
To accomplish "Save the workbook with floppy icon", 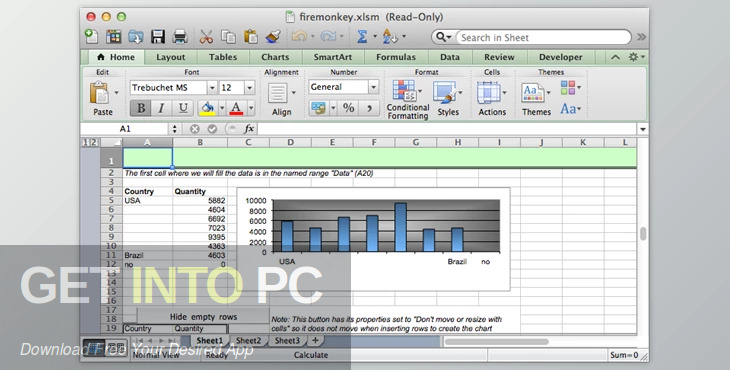I will click(x=158, y=37).
